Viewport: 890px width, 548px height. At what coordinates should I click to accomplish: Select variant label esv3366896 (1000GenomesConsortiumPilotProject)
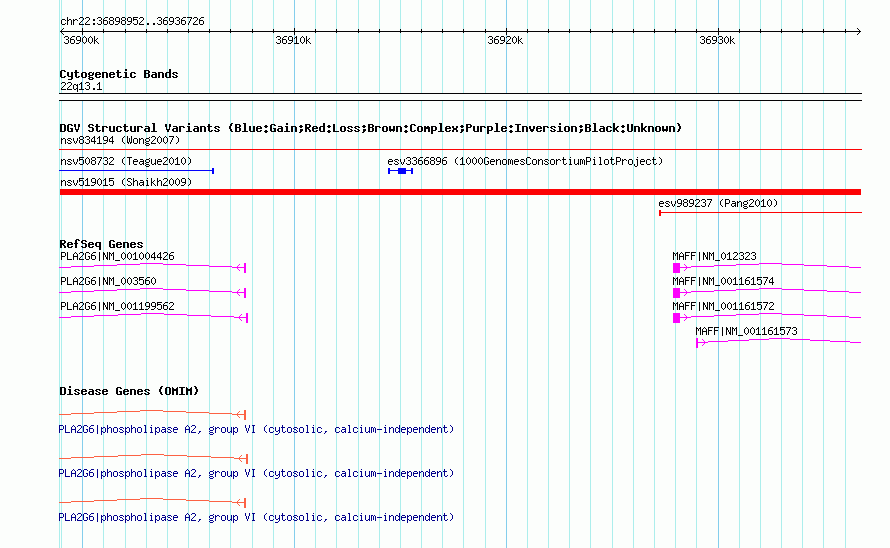(525, 161)
